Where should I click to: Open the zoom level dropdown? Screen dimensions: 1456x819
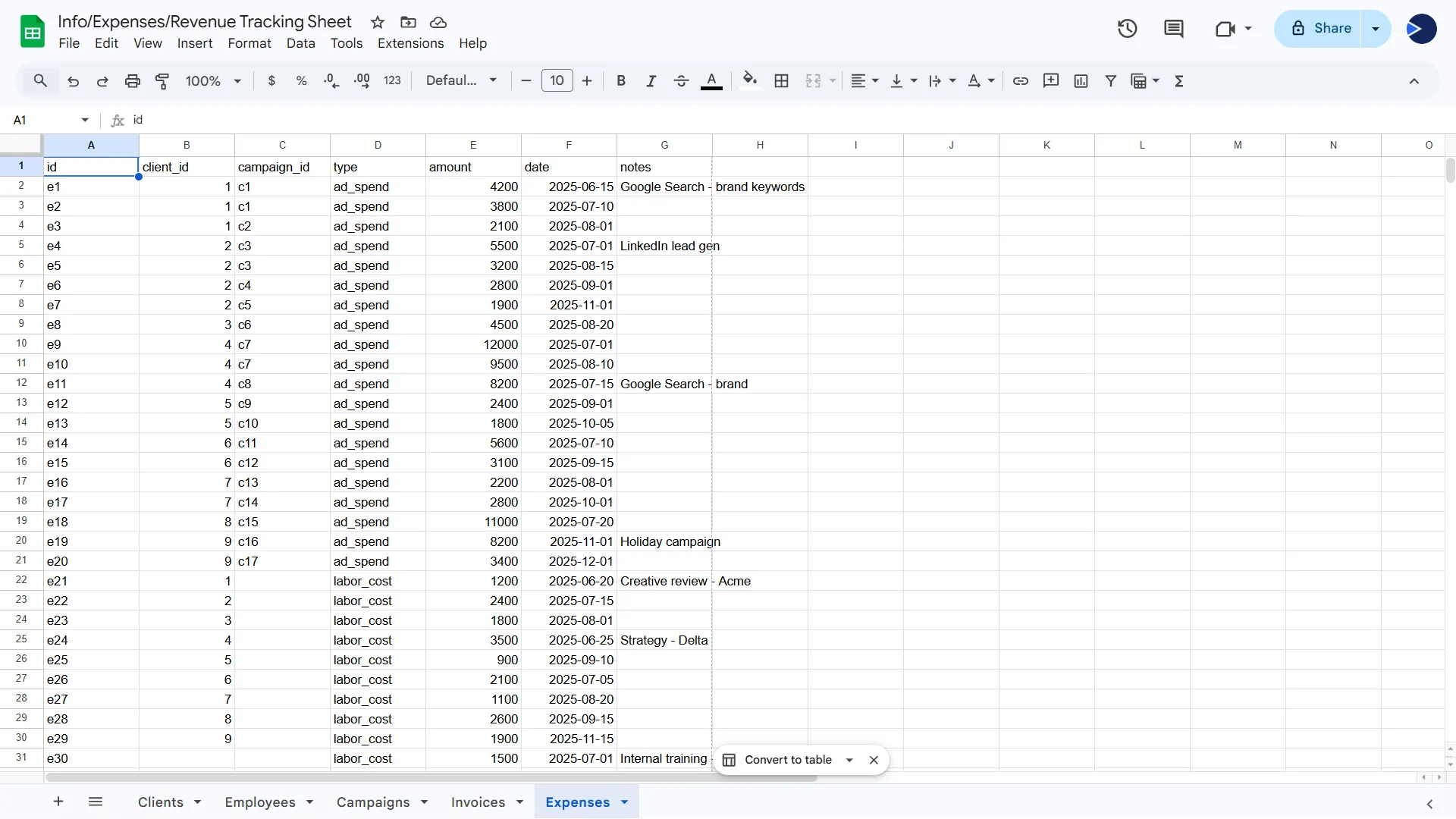(x=212, y=80)
